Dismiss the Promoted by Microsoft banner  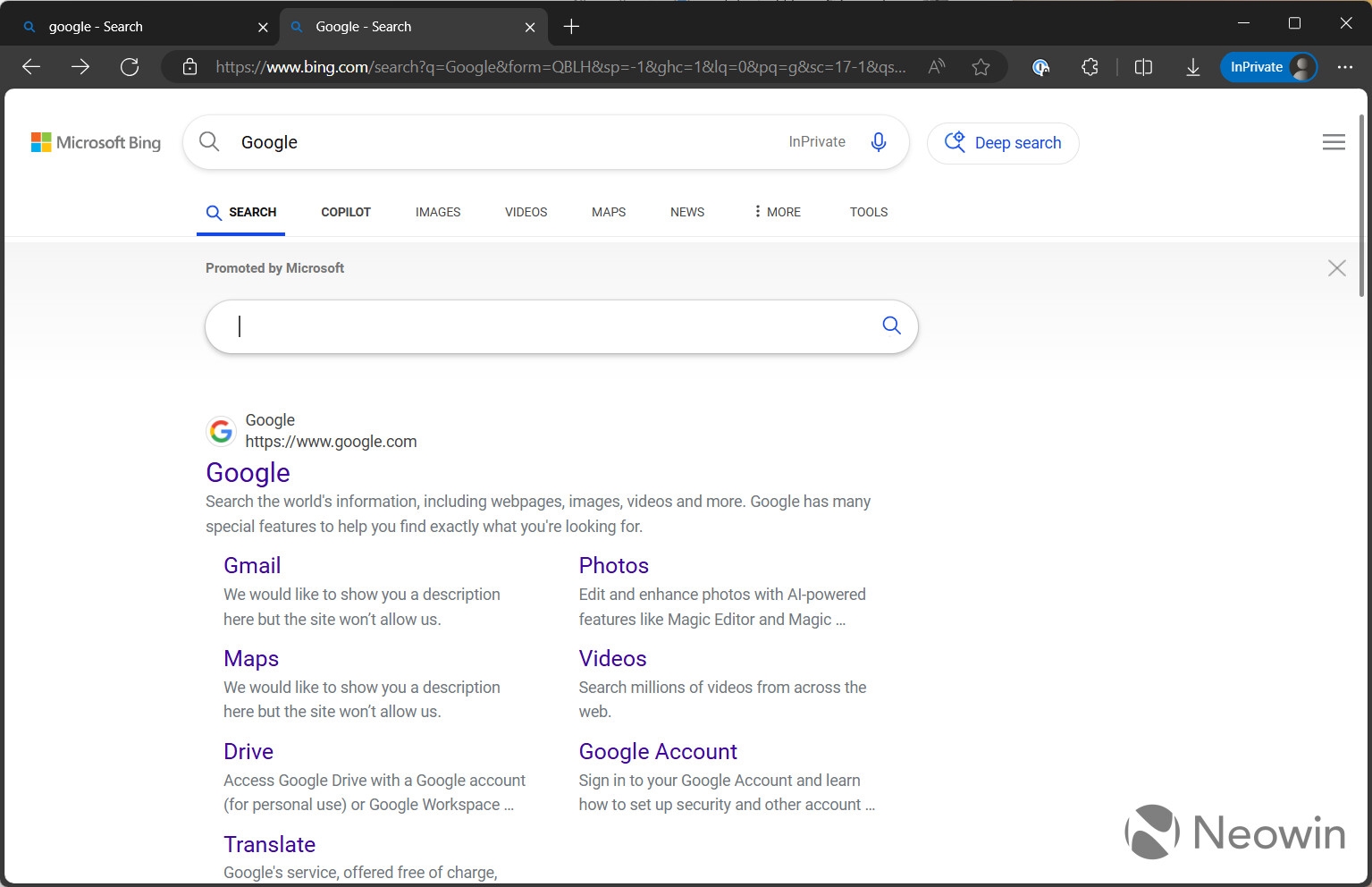[1336, 268]
